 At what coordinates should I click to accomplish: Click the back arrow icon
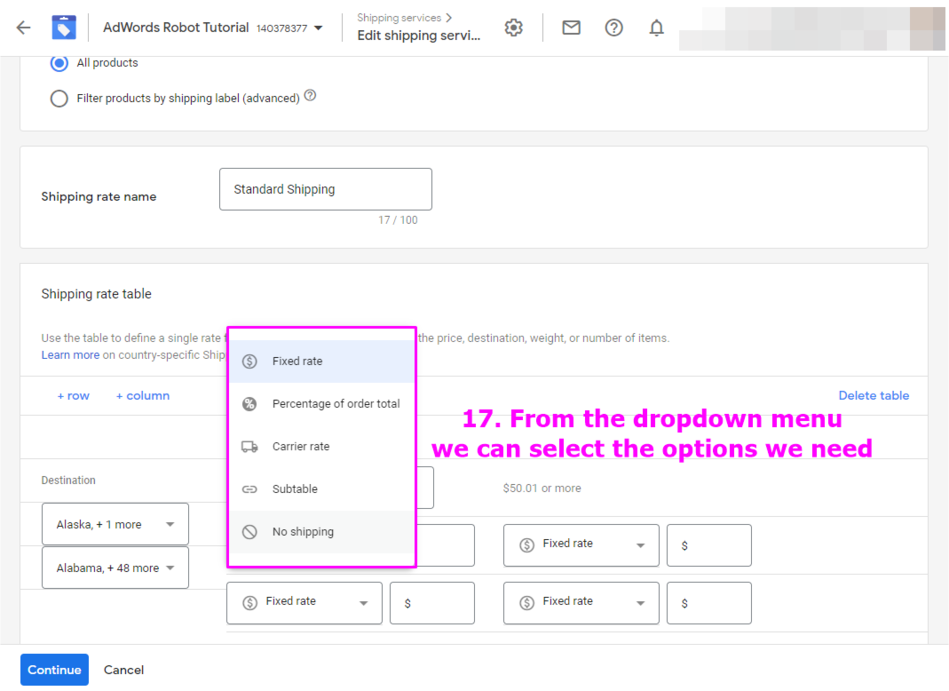tap(24, 28)
